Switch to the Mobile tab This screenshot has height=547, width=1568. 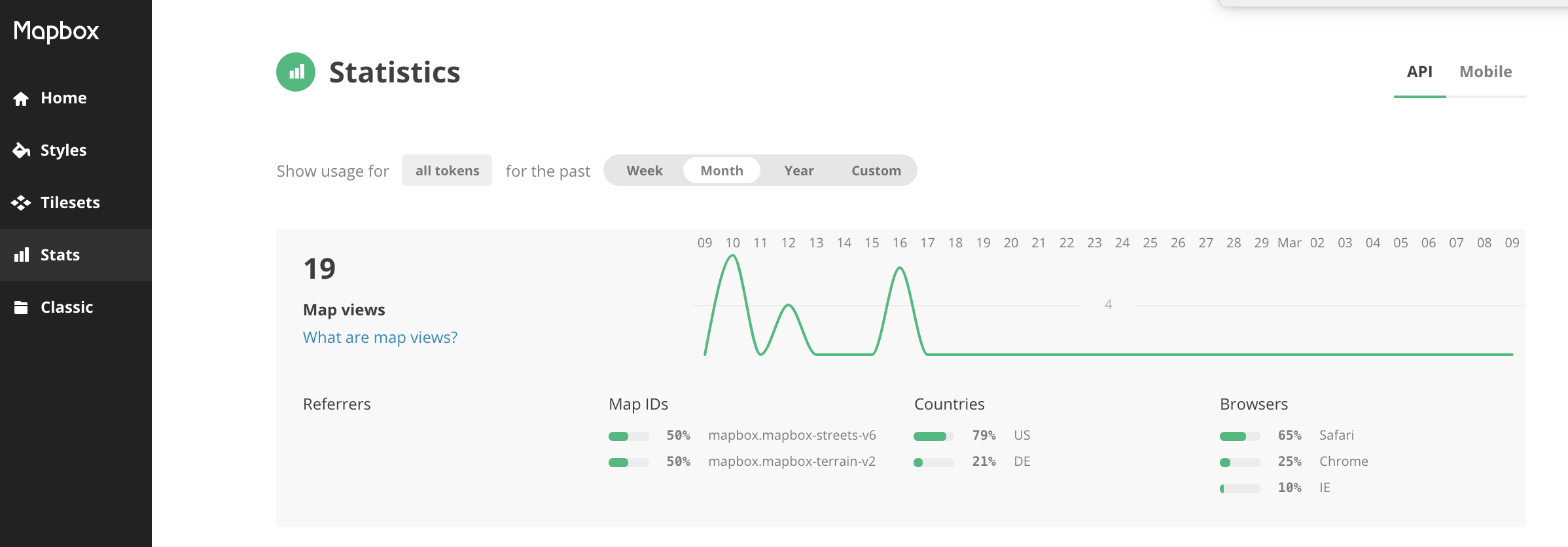[1486, 72]
